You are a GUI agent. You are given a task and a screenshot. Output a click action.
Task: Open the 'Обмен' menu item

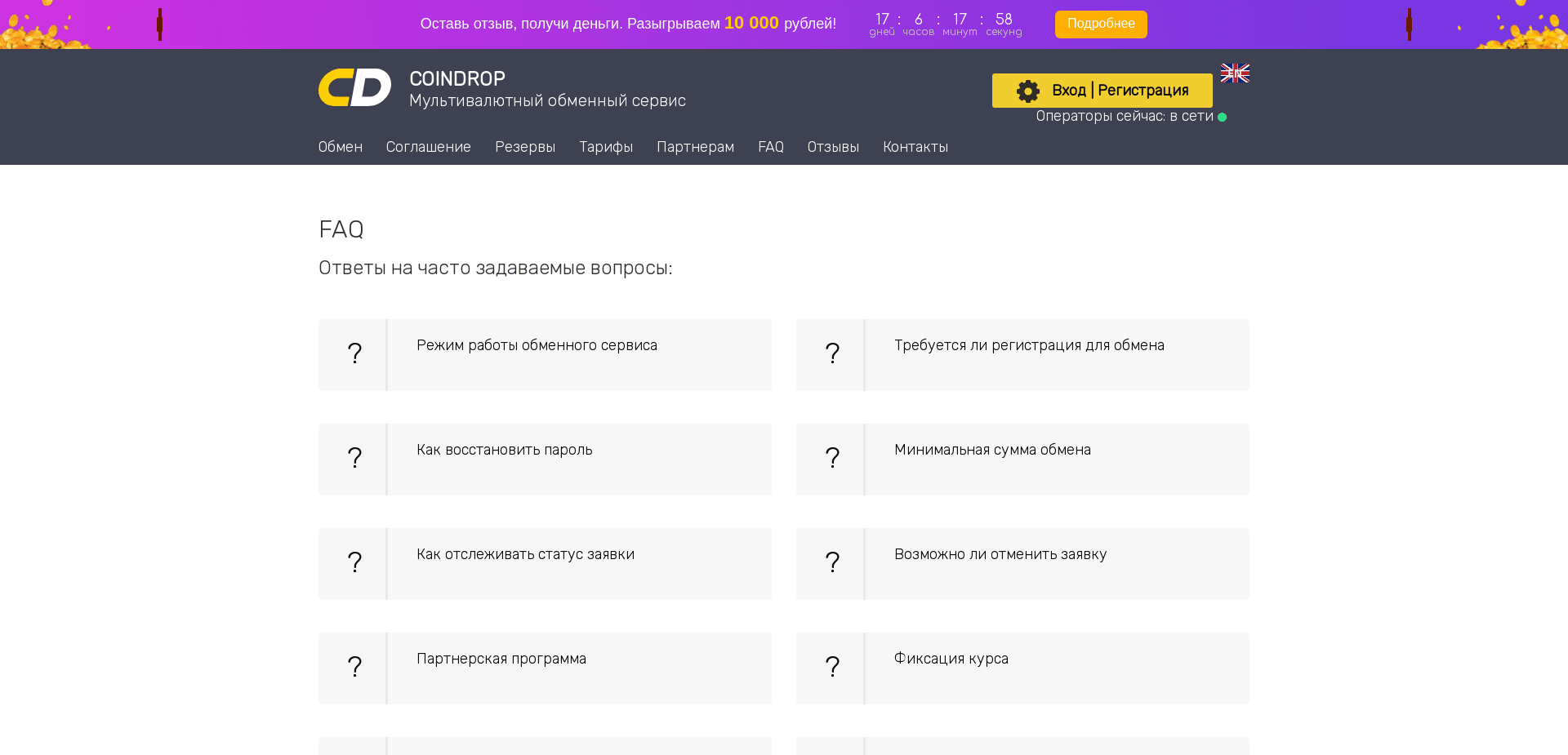(x=340, y=147)
